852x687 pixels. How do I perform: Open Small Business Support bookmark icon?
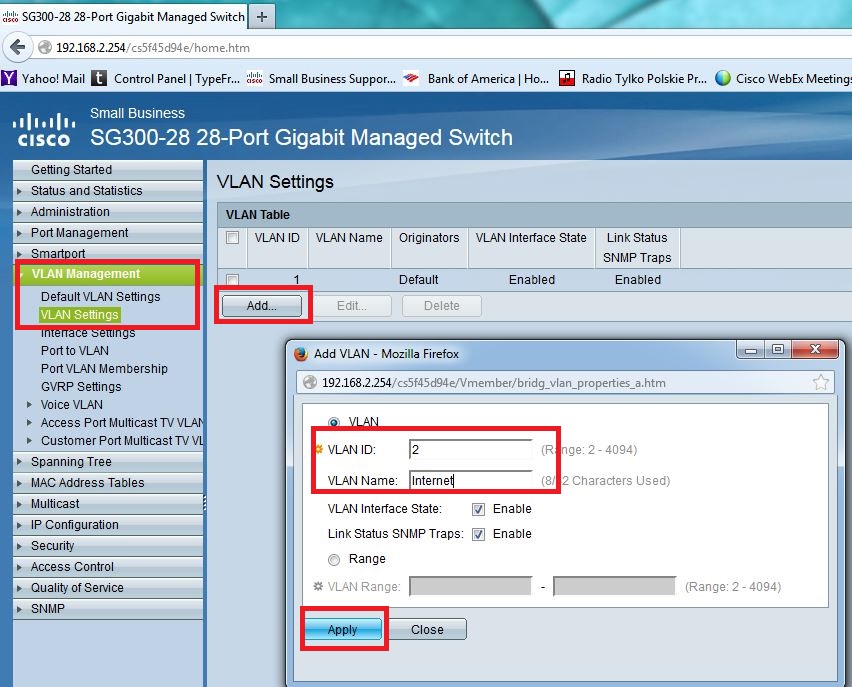254,78
